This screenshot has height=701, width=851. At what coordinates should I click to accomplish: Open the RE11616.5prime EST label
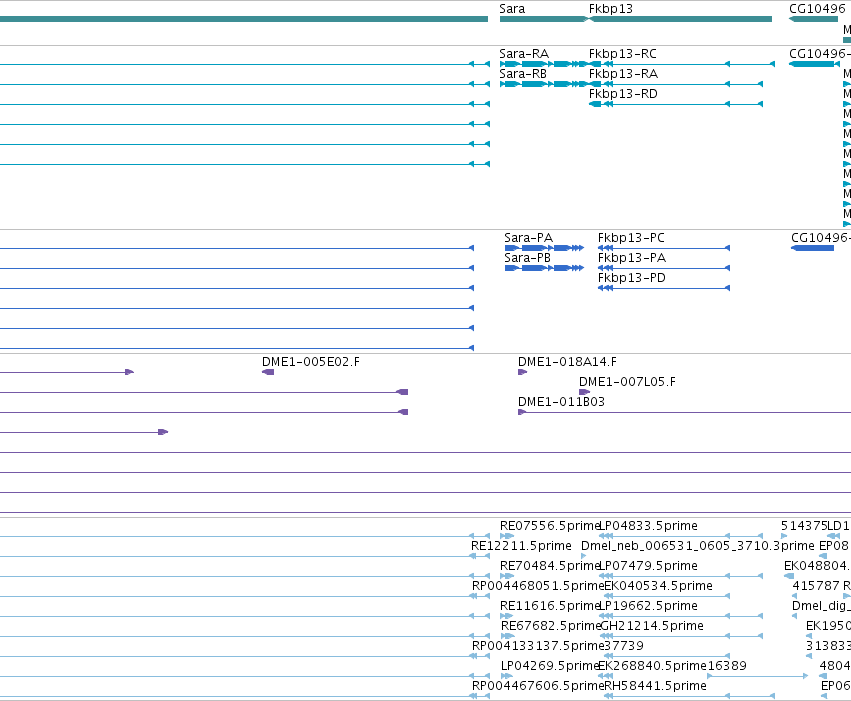click(x=549, y=606)
